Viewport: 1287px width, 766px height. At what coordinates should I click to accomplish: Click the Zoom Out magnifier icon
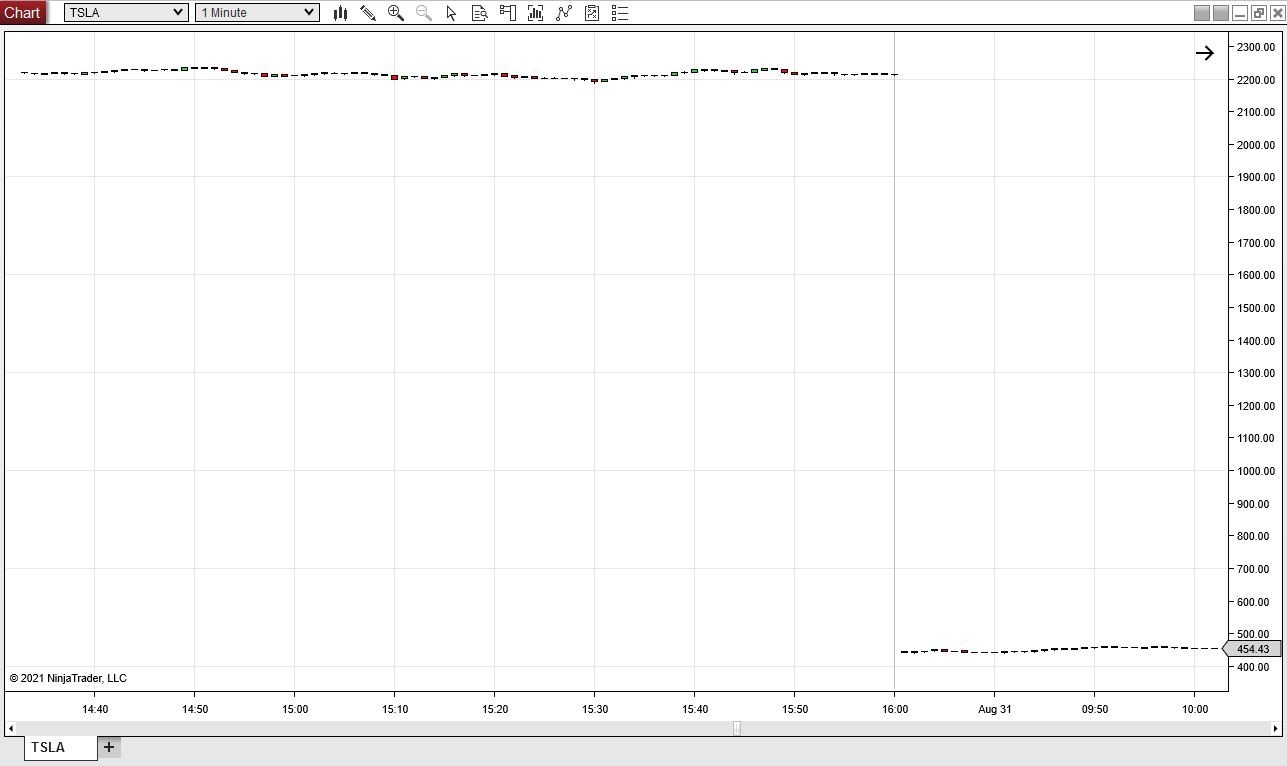[x=424, y=13]
